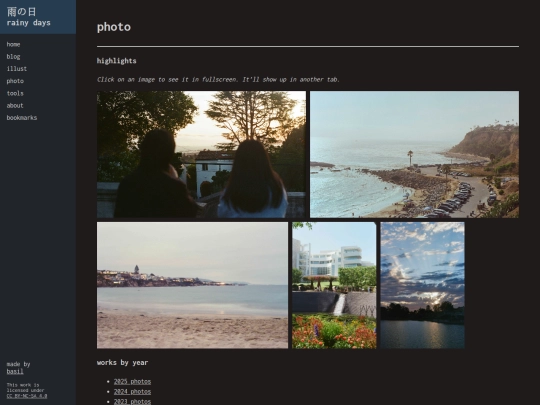Click the 'photo' page title
Image resolution: width=540 pixels, height=405 pixels.
(114, 27)
